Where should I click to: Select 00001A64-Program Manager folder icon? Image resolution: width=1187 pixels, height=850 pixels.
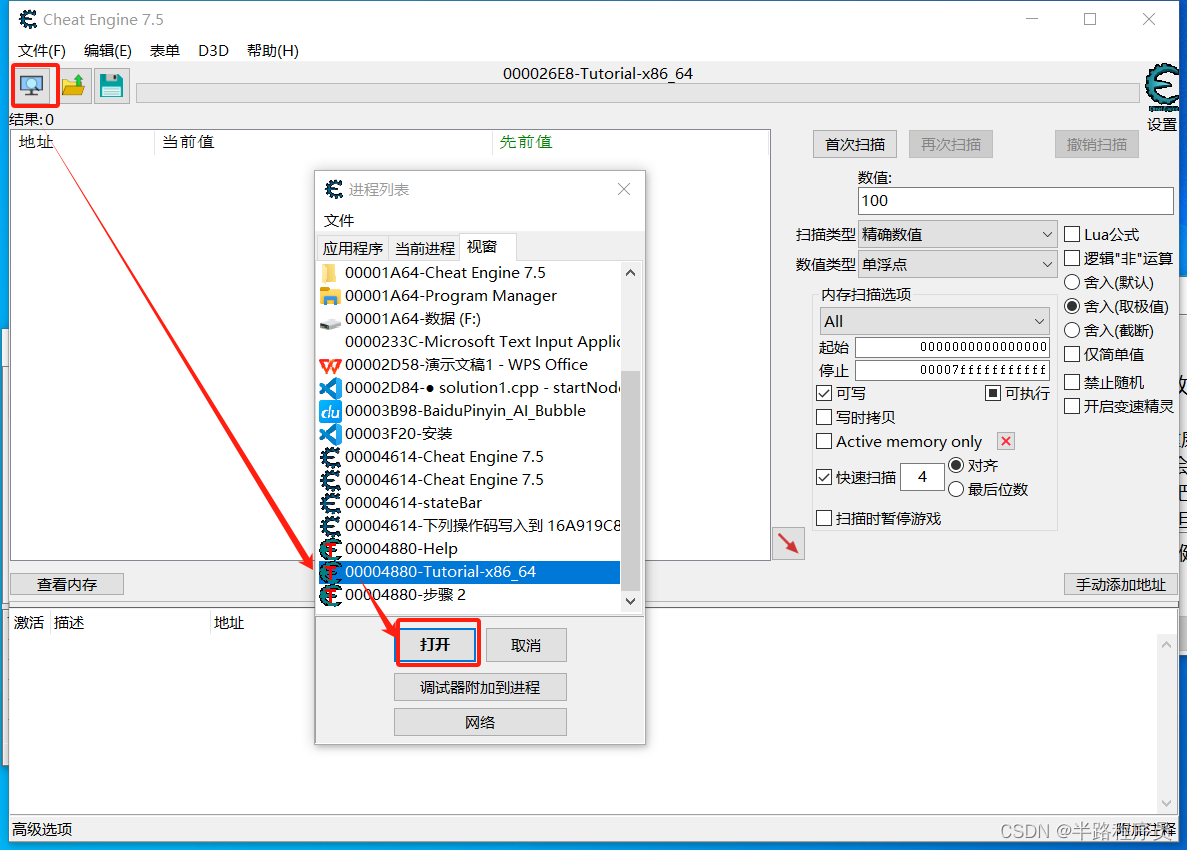330,296
